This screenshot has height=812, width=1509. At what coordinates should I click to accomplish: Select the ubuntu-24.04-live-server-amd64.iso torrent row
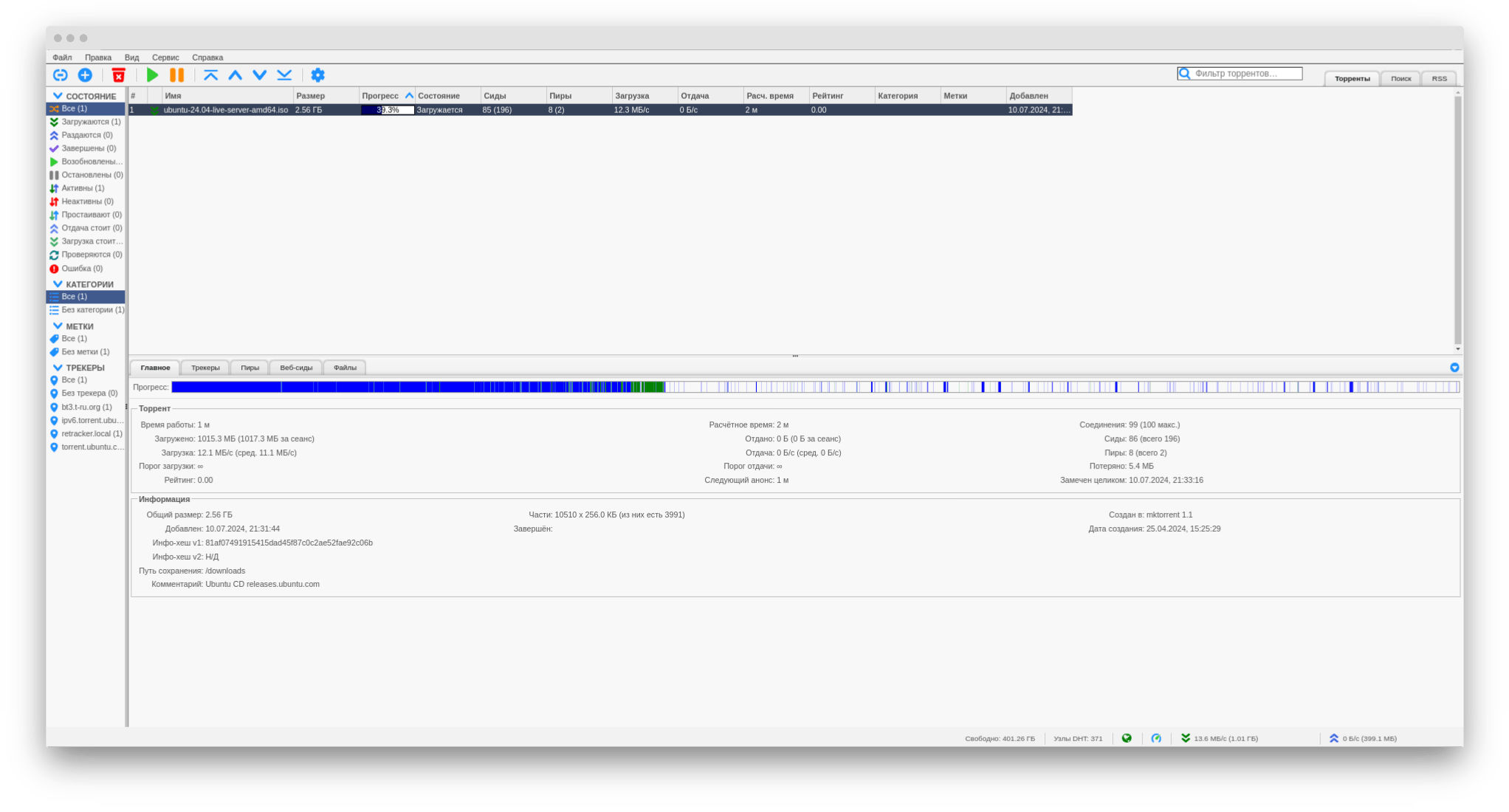click(600, 110)
